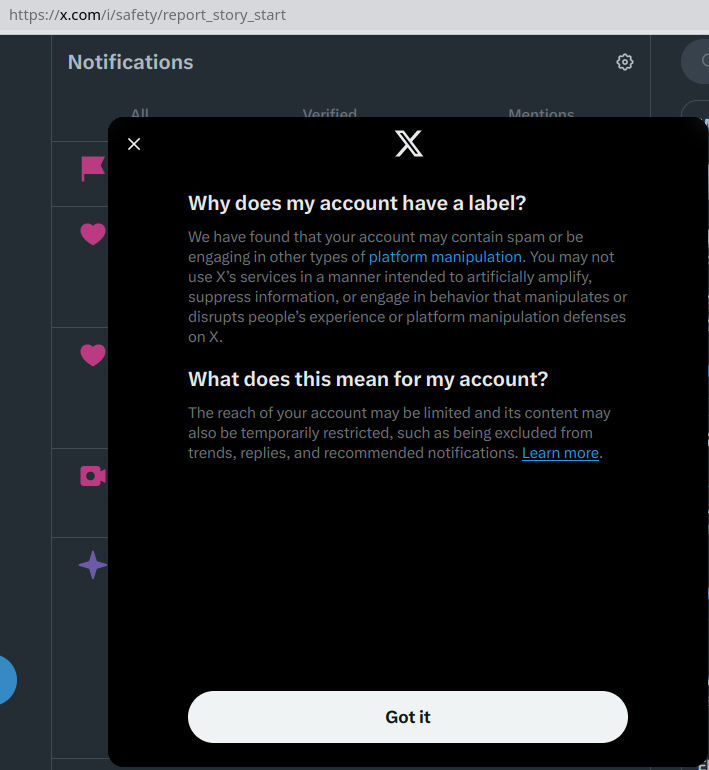Focus the browser URL address bar
Image resolution: width=709 pixels, height=770 pixels.
tap(300, 15)
